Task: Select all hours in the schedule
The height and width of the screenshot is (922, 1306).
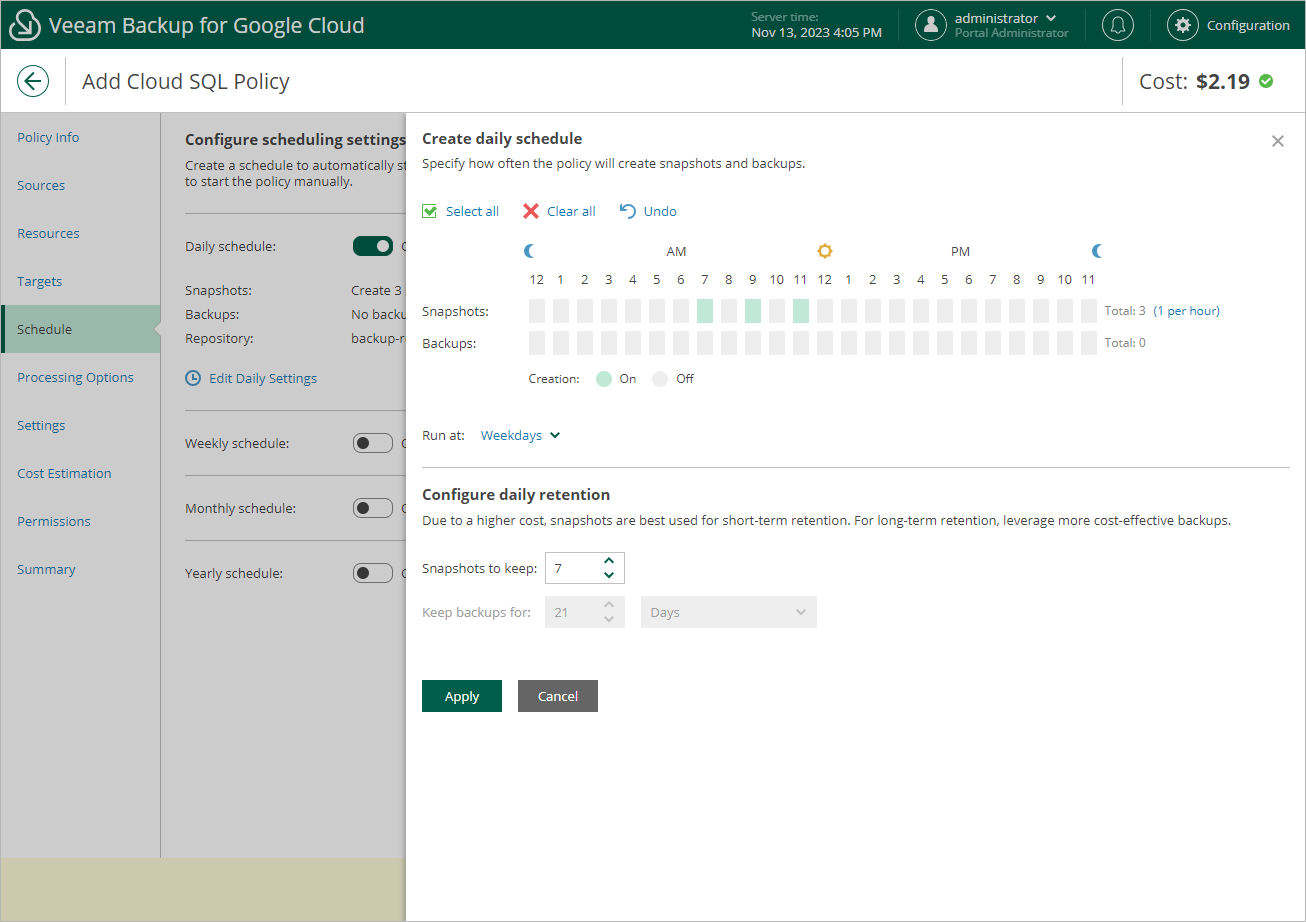Action: [460, 211]
